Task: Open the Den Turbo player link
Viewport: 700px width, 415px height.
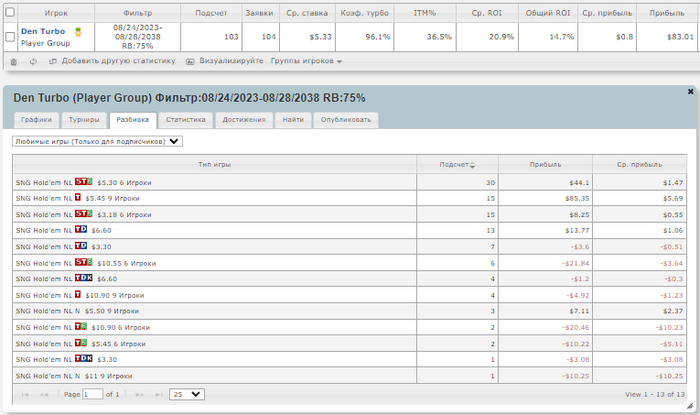Action: pyautogui.click(x=43, y=31)
